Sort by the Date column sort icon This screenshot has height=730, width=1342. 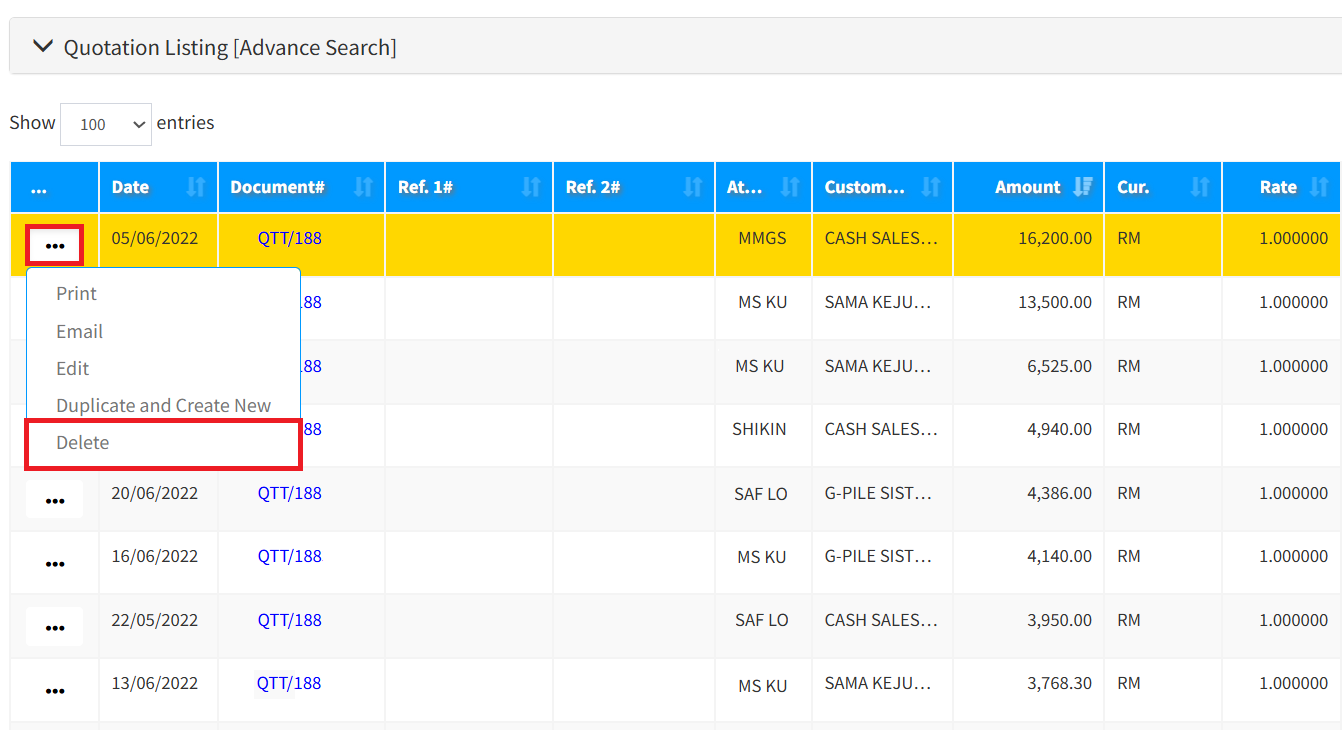coord(196,187)
